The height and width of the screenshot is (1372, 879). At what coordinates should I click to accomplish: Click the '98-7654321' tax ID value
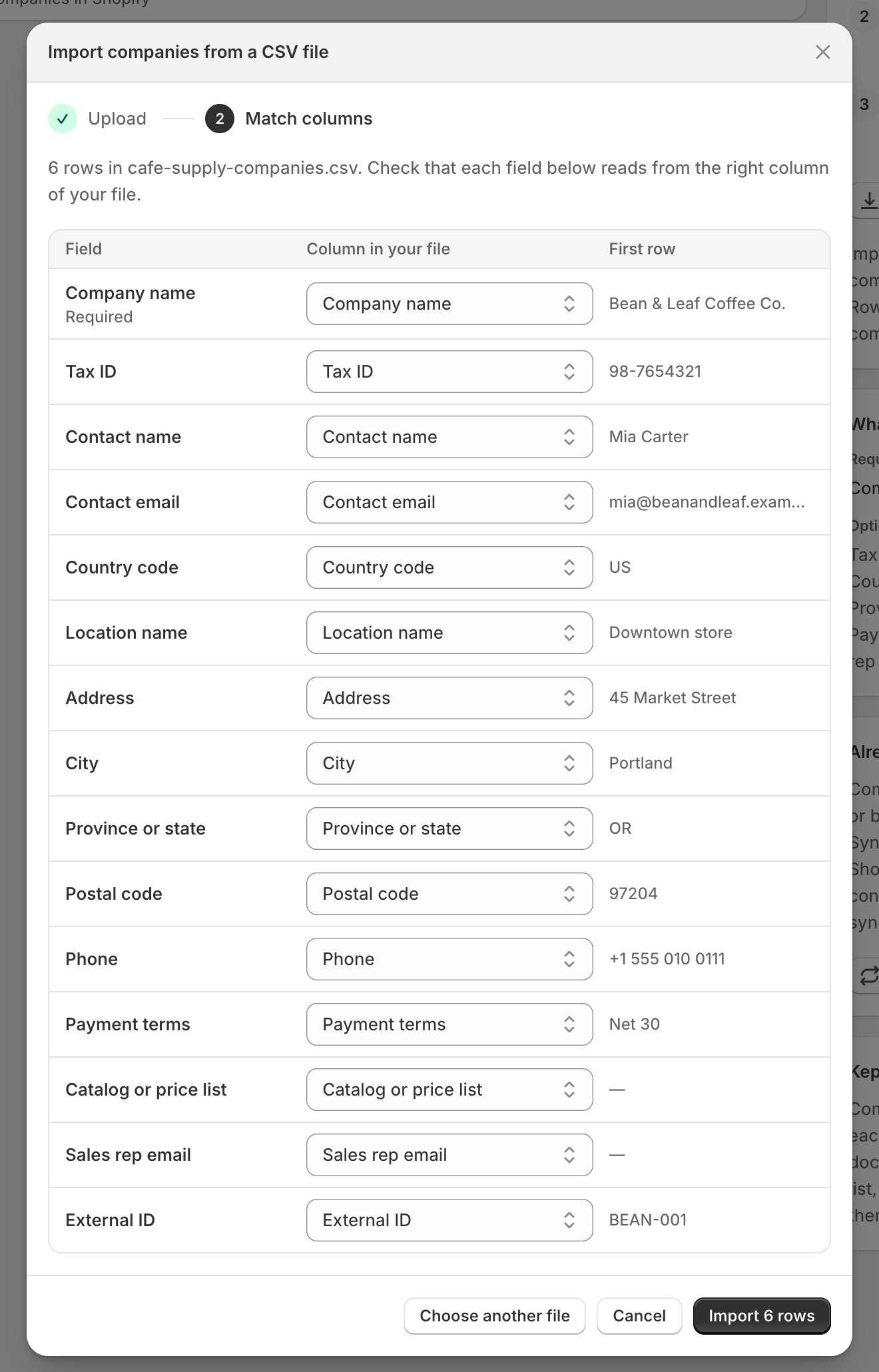pyautogui.click(x=655, y=372)
